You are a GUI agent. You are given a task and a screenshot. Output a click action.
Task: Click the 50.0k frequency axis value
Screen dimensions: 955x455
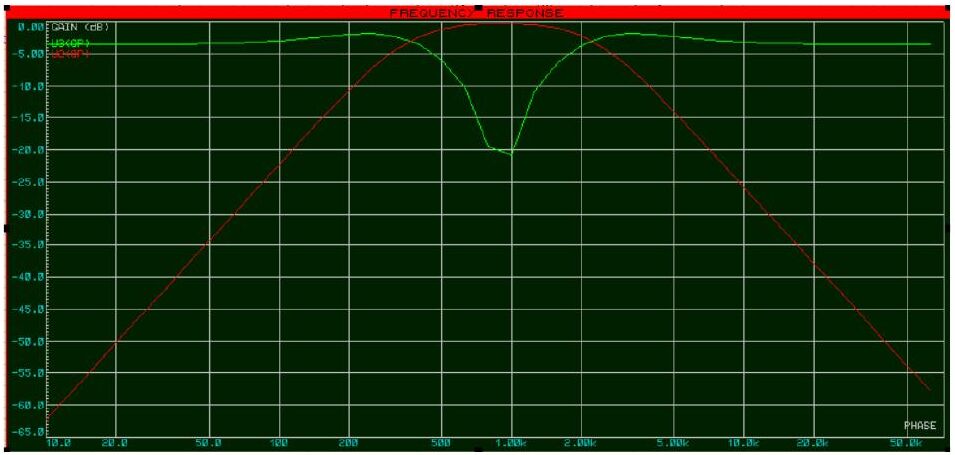click(906, 443)
